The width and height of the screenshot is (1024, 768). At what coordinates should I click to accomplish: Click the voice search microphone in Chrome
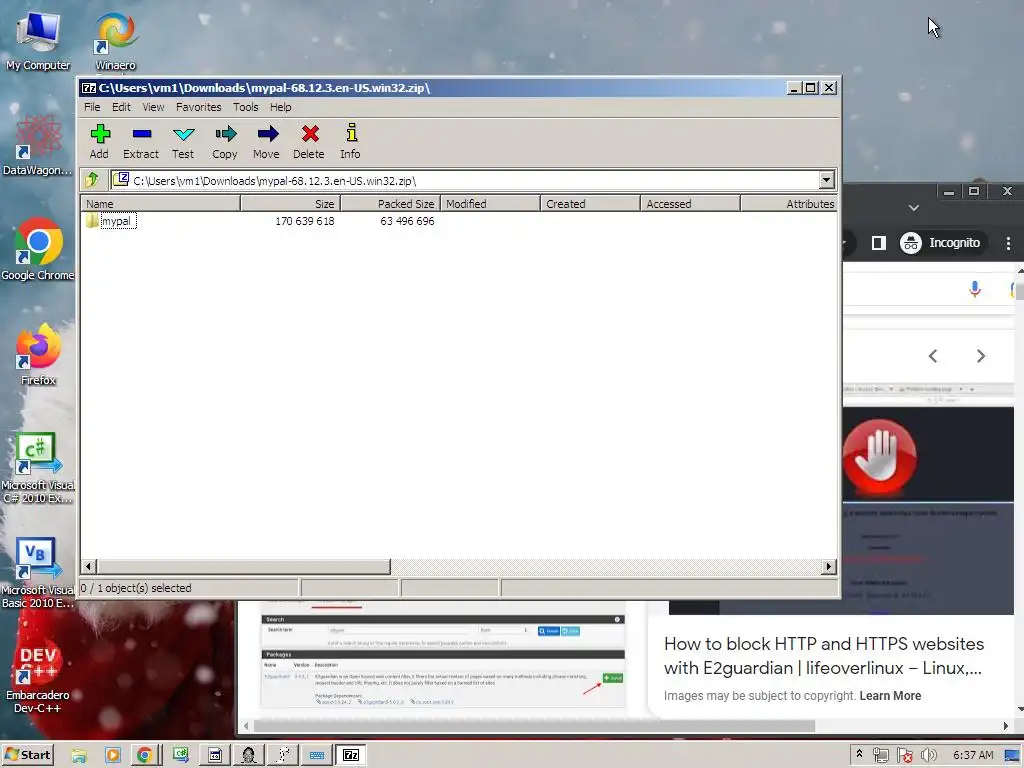click(x=974, y=289)
